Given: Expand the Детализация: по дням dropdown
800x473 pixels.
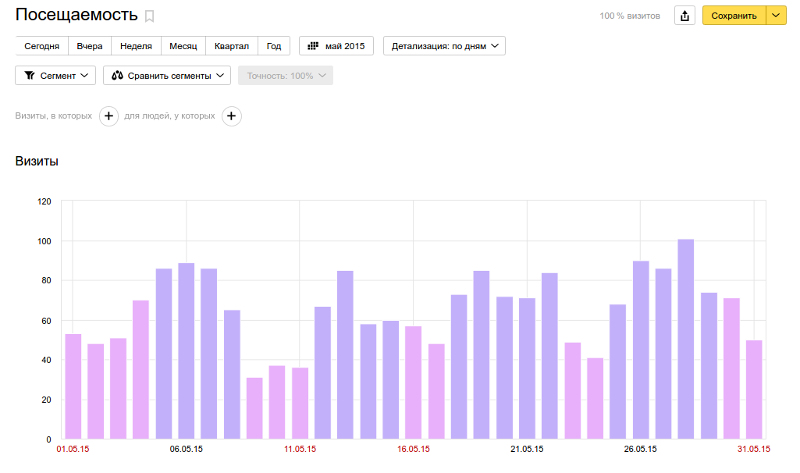Looking at the screenshot, I should pyautogui.click(x=444, y=46).
